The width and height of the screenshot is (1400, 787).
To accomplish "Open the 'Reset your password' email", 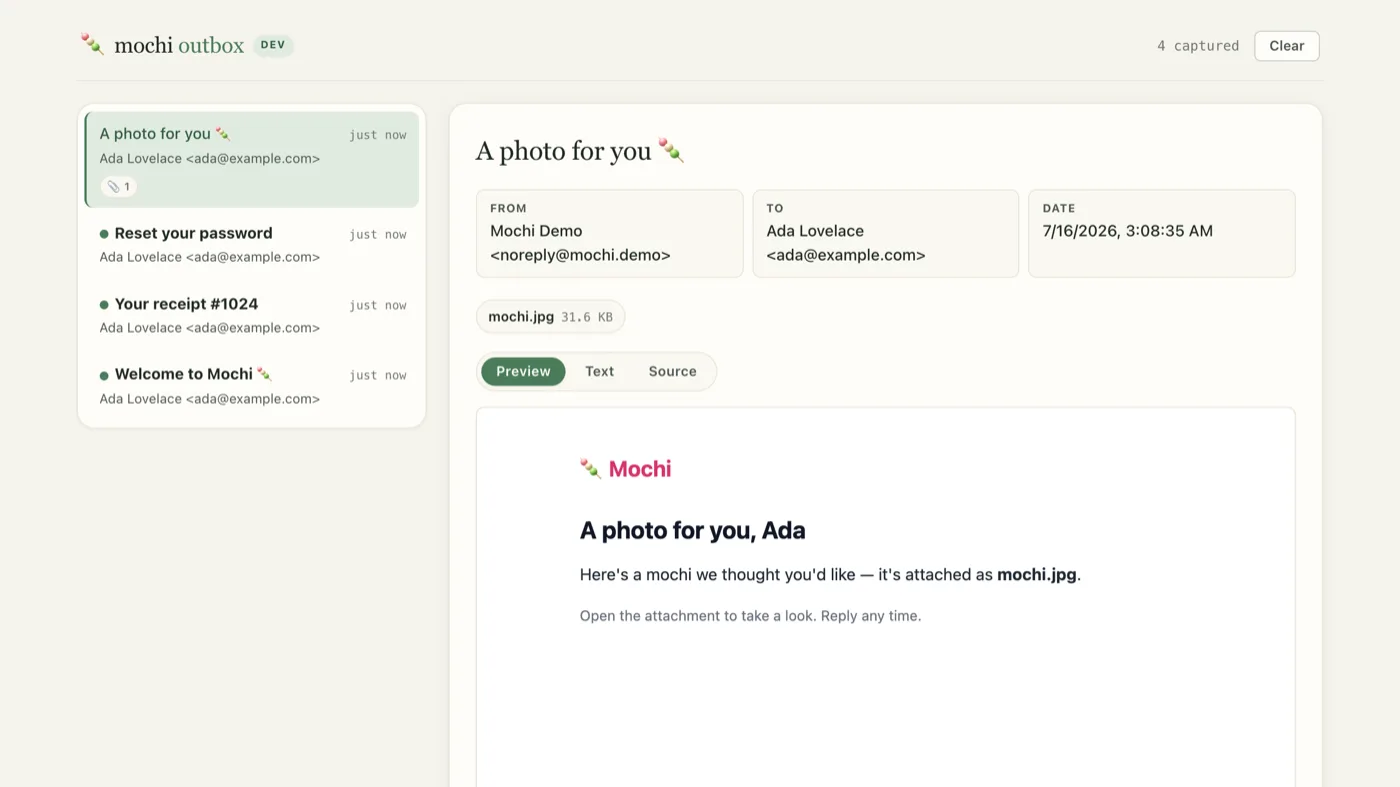I will click(252, 244).
